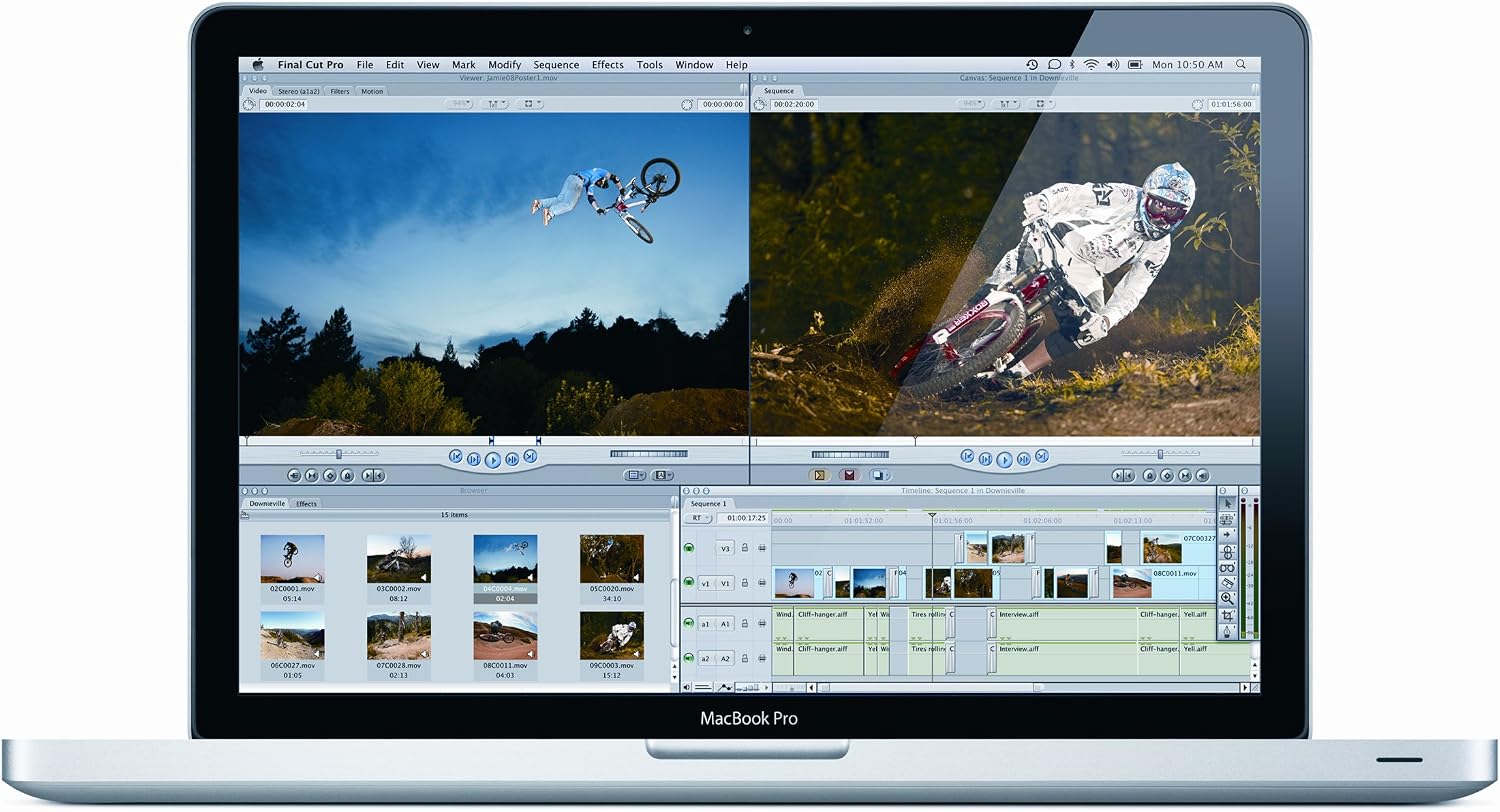This screenshot has height=812, width=1500.
Task: Select the arrow Selection tool in tool palette
Action: pyautogui.click(x=1227, y=504)
